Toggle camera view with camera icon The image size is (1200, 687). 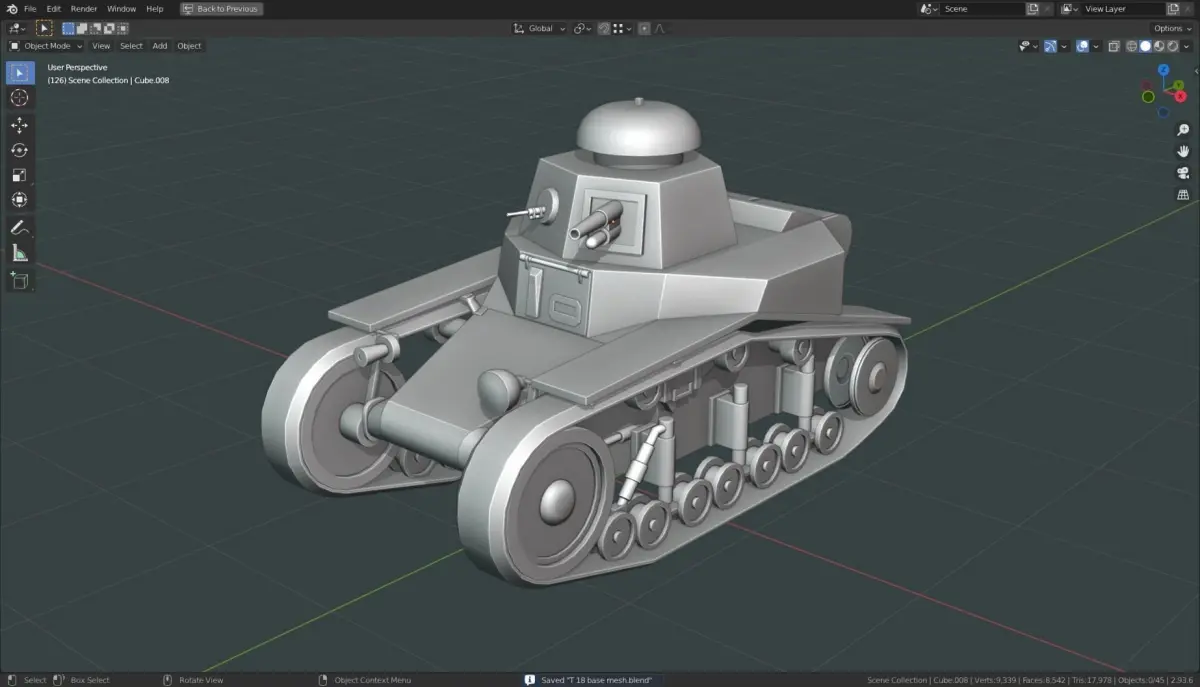(x=1183, y=173)
